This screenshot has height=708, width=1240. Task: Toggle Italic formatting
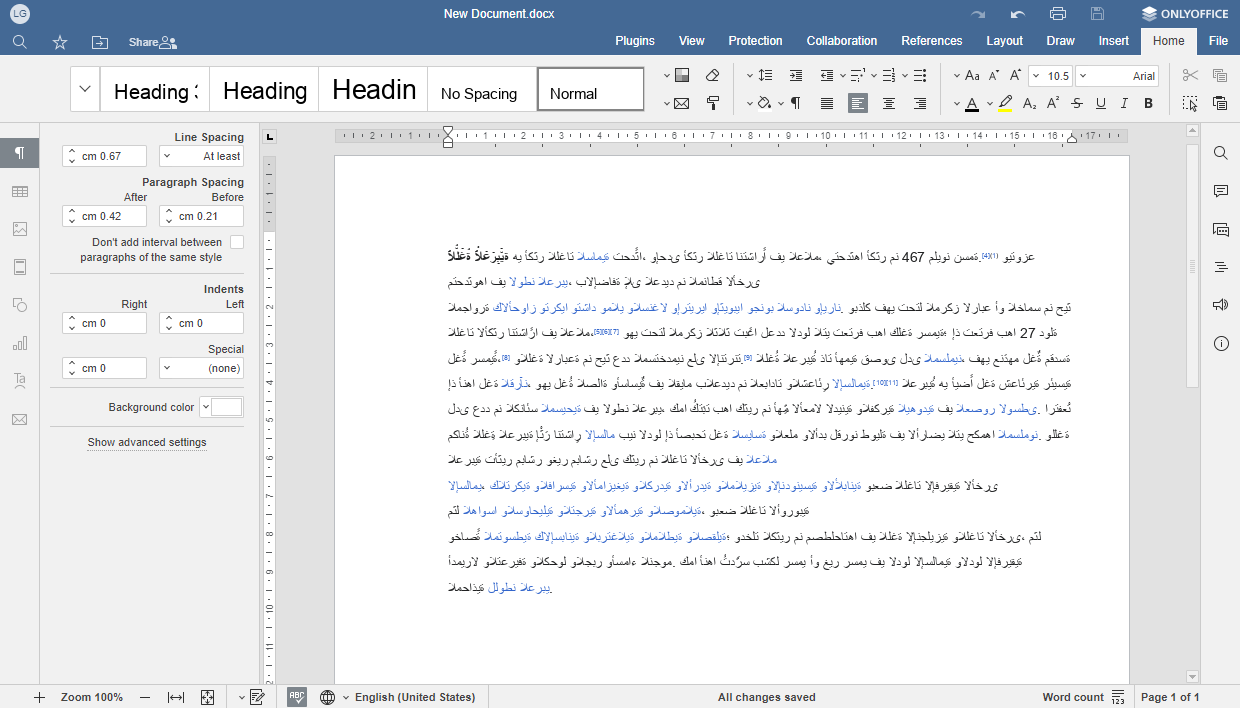tap(1124, 103)
